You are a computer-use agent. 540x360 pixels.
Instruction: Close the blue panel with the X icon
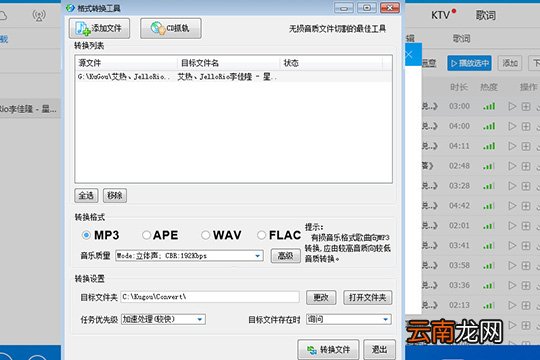pyautogui.click(x=409, y=54)
